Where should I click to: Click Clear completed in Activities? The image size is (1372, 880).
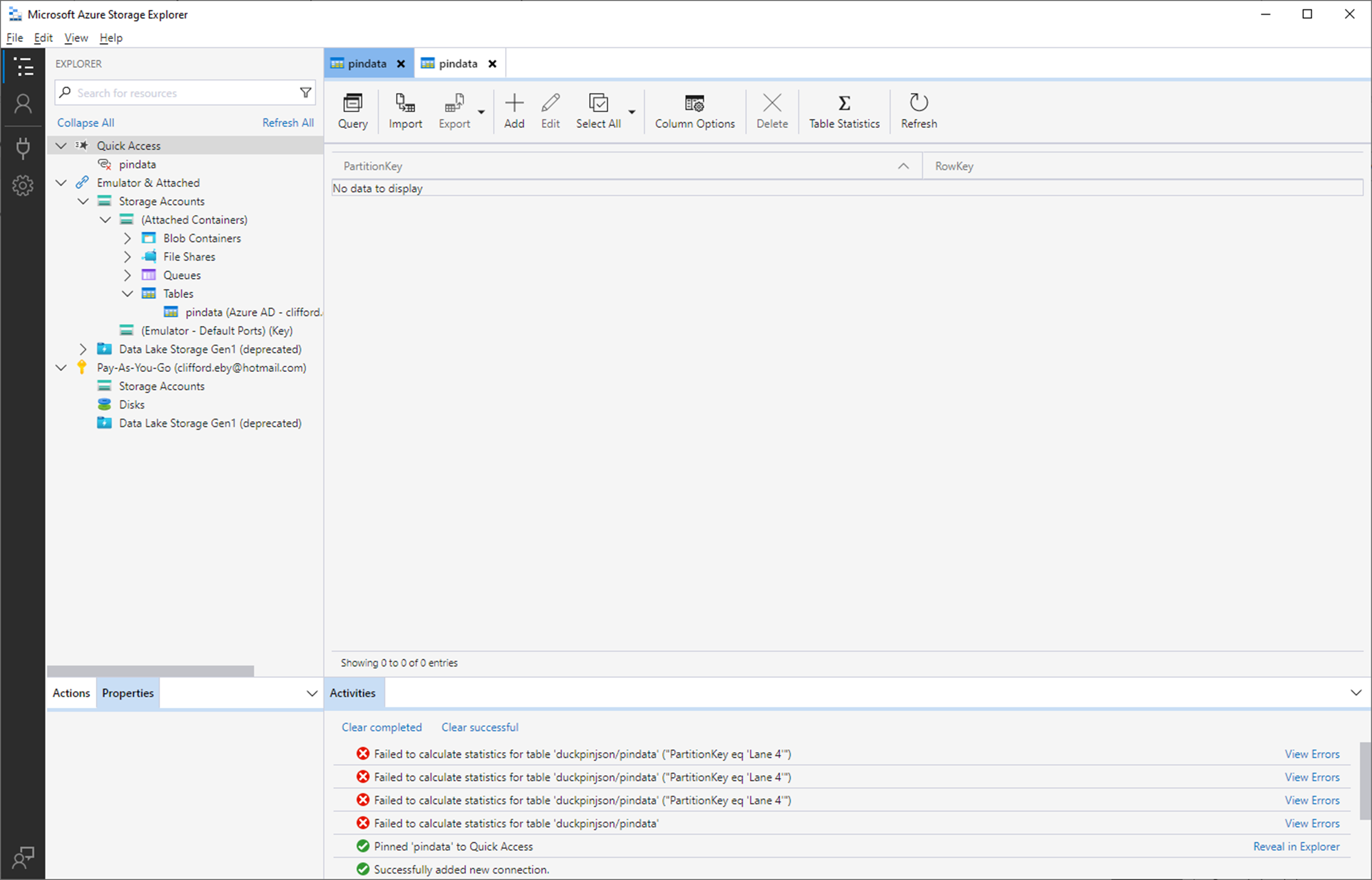pos(381,727)
